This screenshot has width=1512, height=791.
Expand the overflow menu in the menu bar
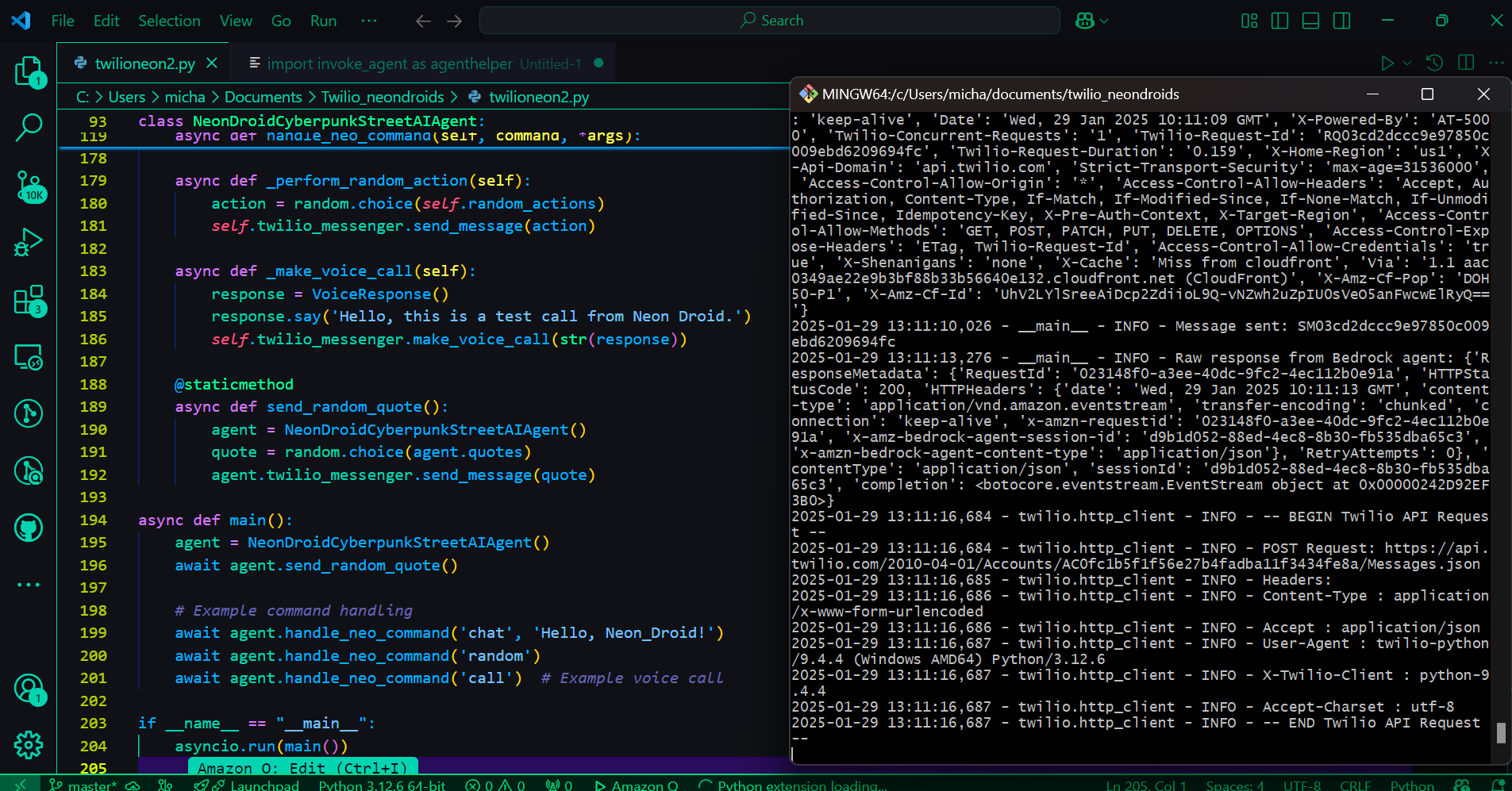[x=369, y=21]
